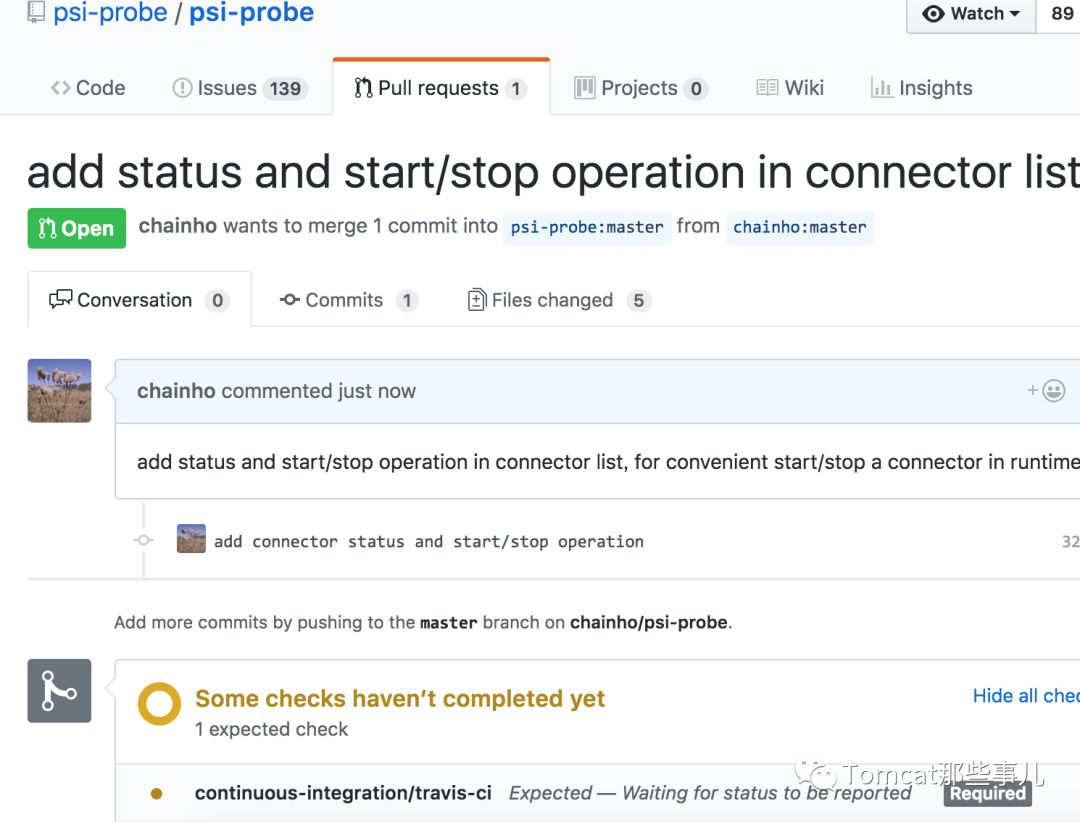The image size is (1080, 822).
Task: Click the psi-probe:master base branch label
Action: click(587, 227)
